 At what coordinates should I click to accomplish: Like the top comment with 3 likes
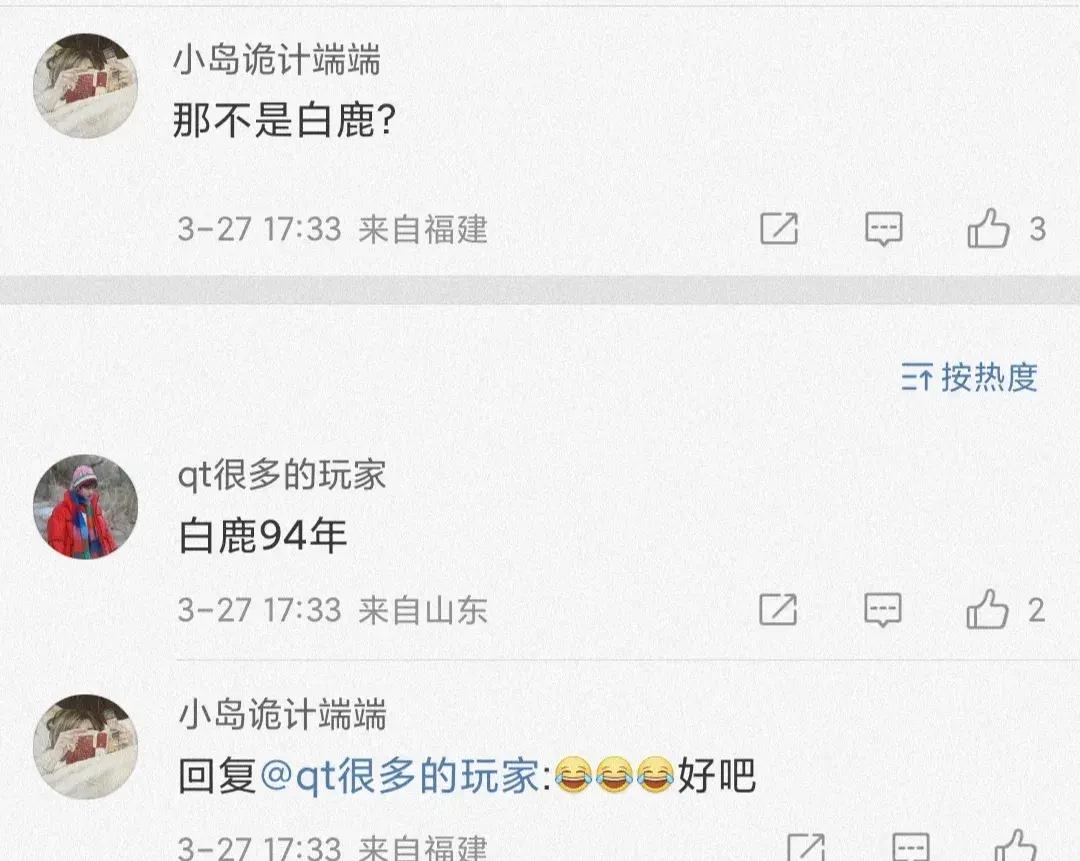pyautogui.click(x=988, y=228)
